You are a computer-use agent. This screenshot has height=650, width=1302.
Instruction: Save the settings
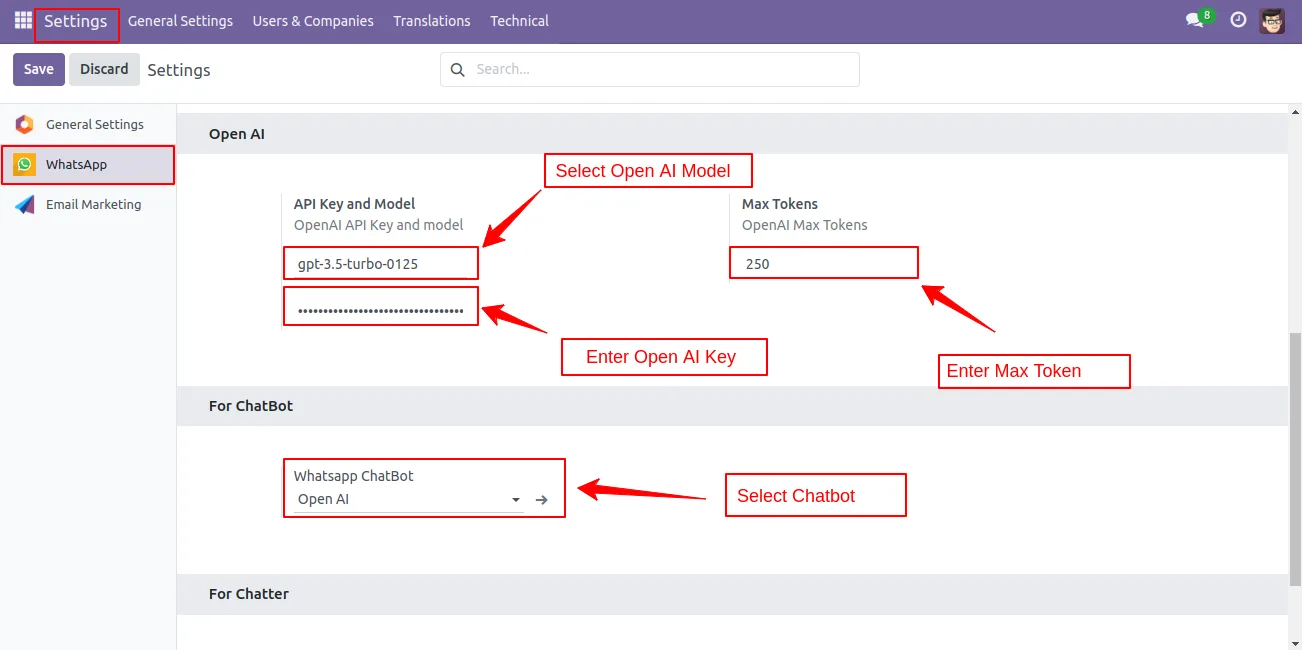39,69
